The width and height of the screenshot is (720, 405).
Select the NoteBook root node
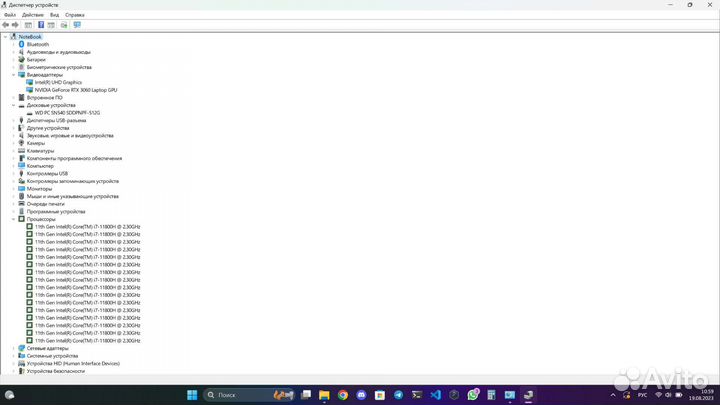[x=30, y=37]
